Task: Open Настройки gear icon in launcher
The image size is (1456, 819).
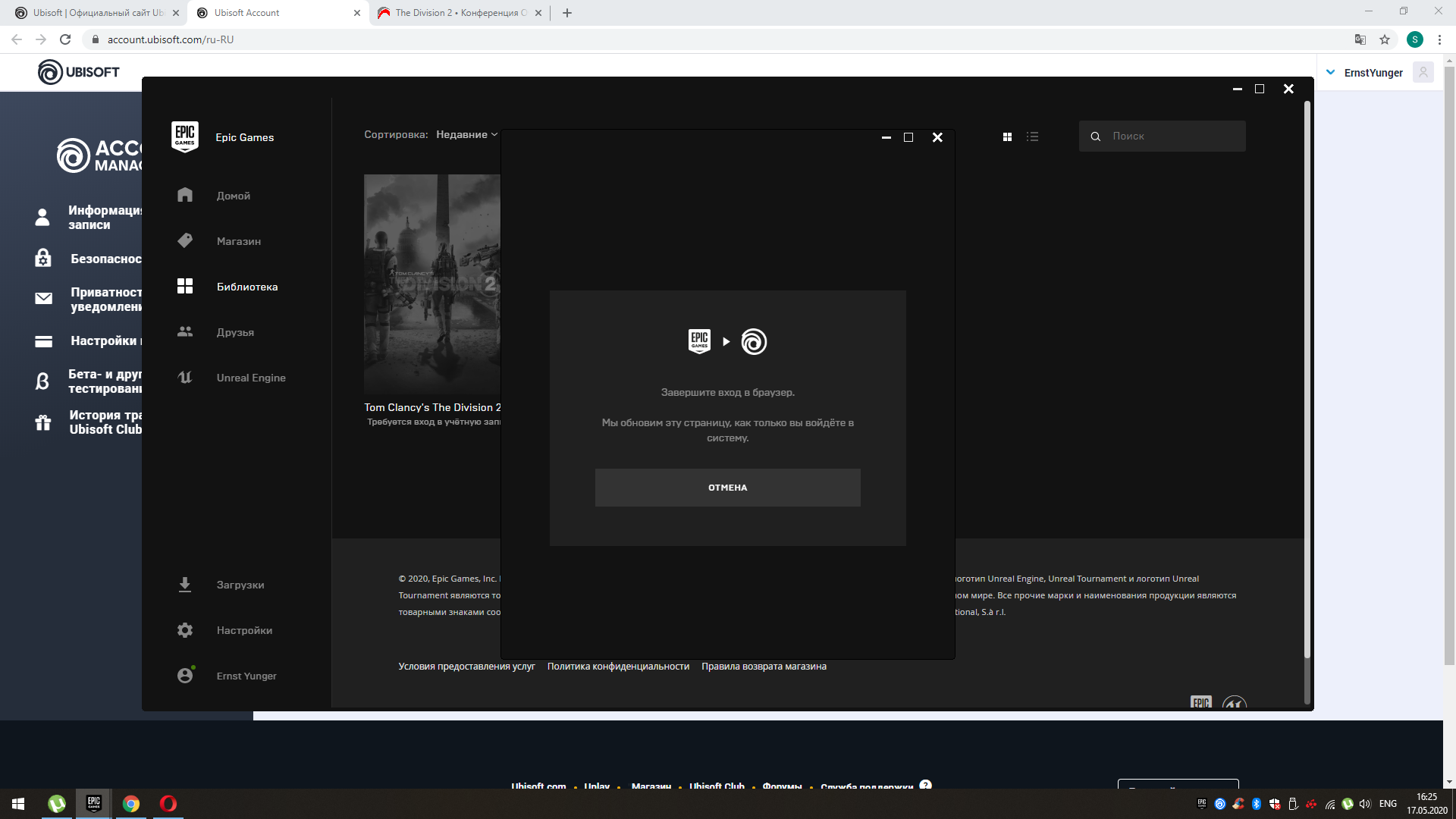Action: [x=185, y=630]
